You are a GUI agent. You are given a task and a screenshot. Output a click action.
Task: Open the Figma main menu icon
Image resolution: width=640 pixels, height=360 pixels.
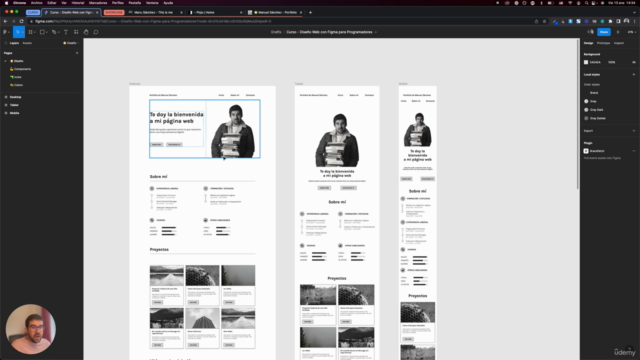pos(5,32)
